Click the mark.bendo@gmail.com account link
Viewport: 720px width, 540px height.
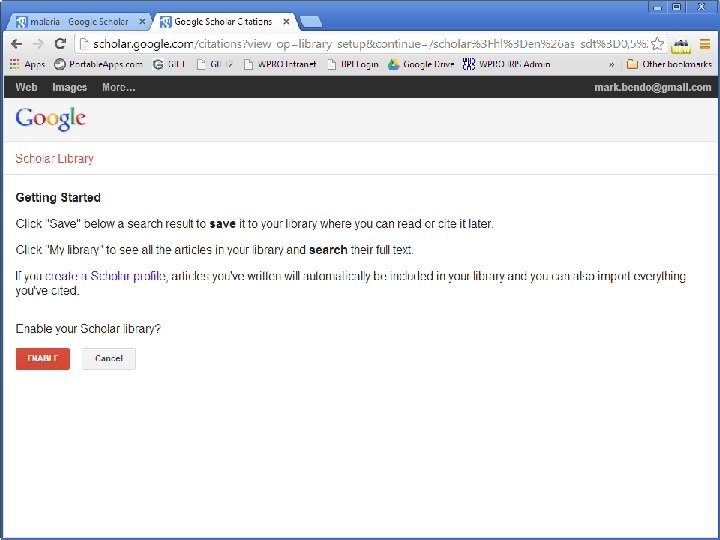point(652,87)
